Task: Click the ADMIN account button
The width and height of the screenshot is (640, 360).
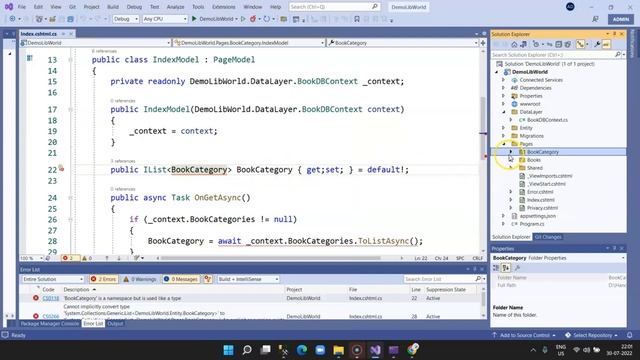Action: [620, 19]
